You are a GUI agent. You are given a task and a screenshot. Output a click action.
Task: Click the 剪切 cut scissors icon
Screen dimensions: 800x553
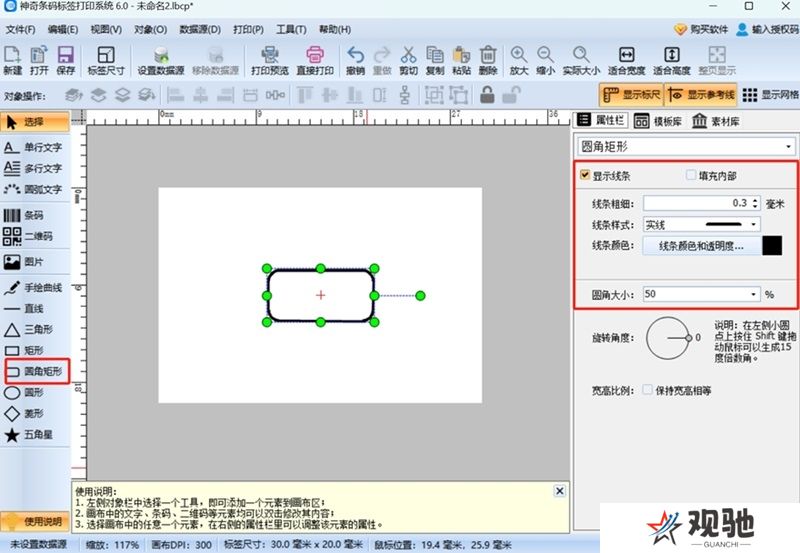coord(408,60)
